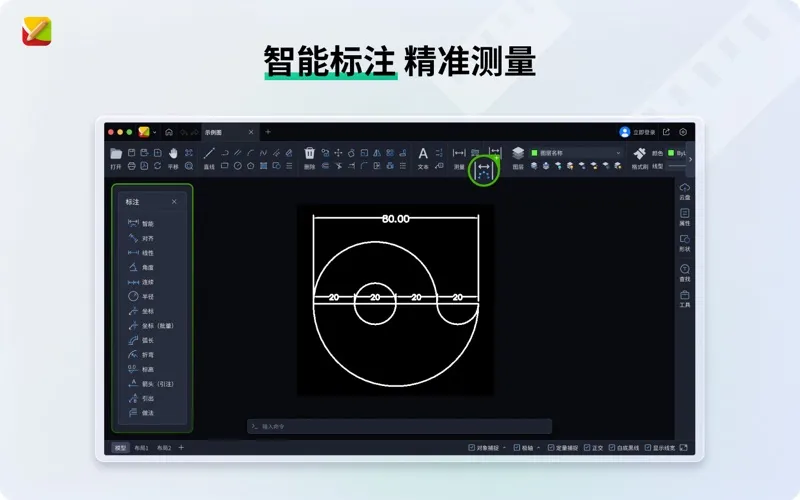Open the app logo dropdown arrow
Image resolution: width=800 pixels, height=500 pixels.
[155, 133]
